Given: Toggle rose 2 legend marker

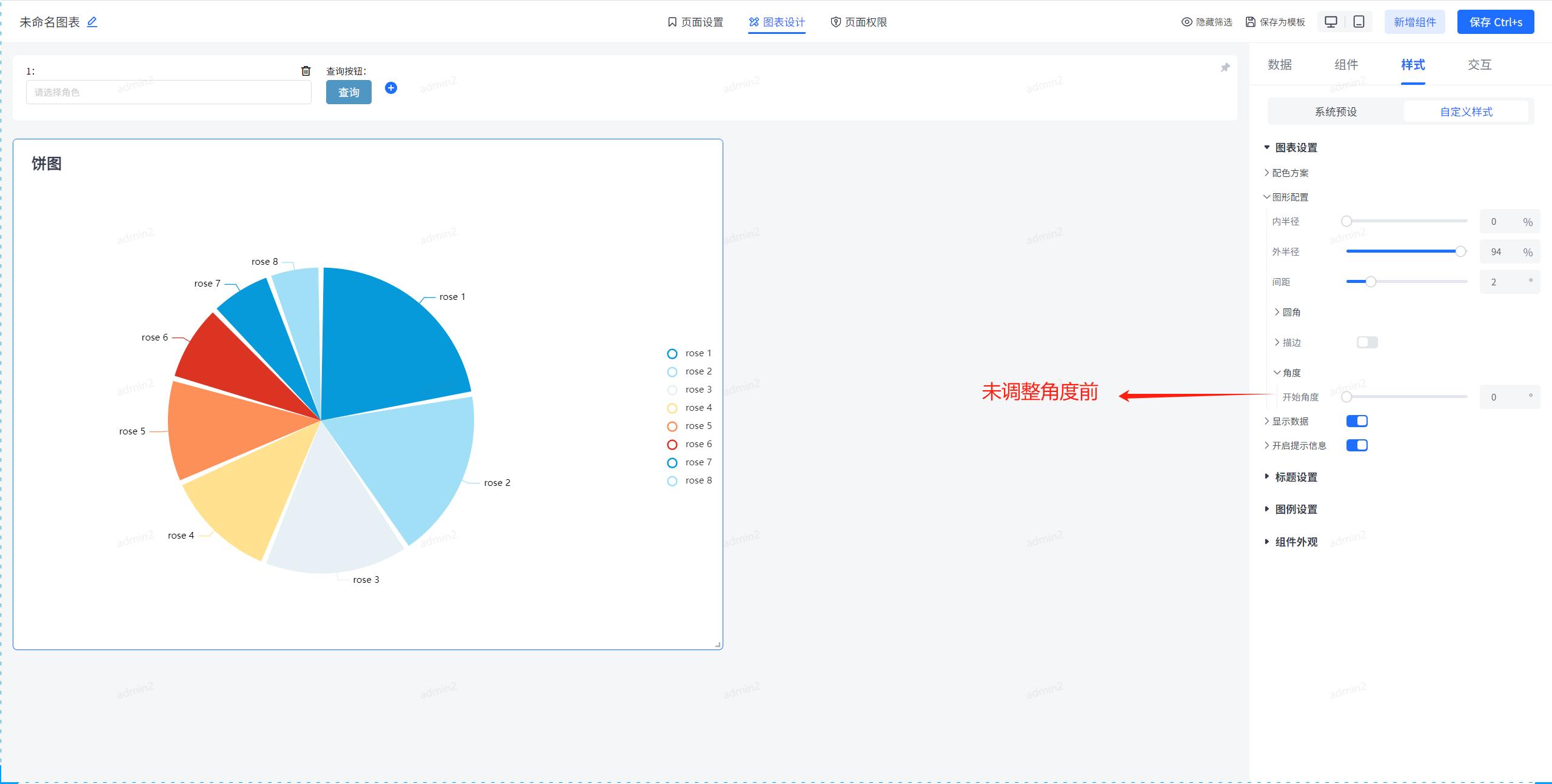Looking at the screenshot, I should coord(672,372).
